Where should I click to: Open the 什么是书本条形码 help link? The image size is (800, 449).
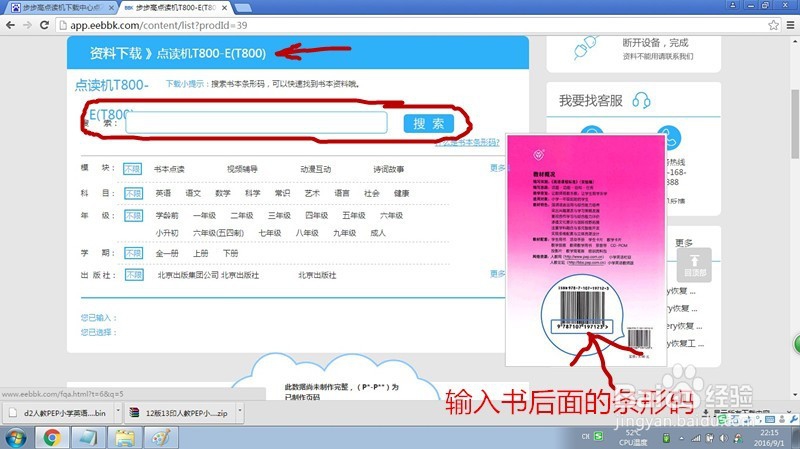[467, 142]
